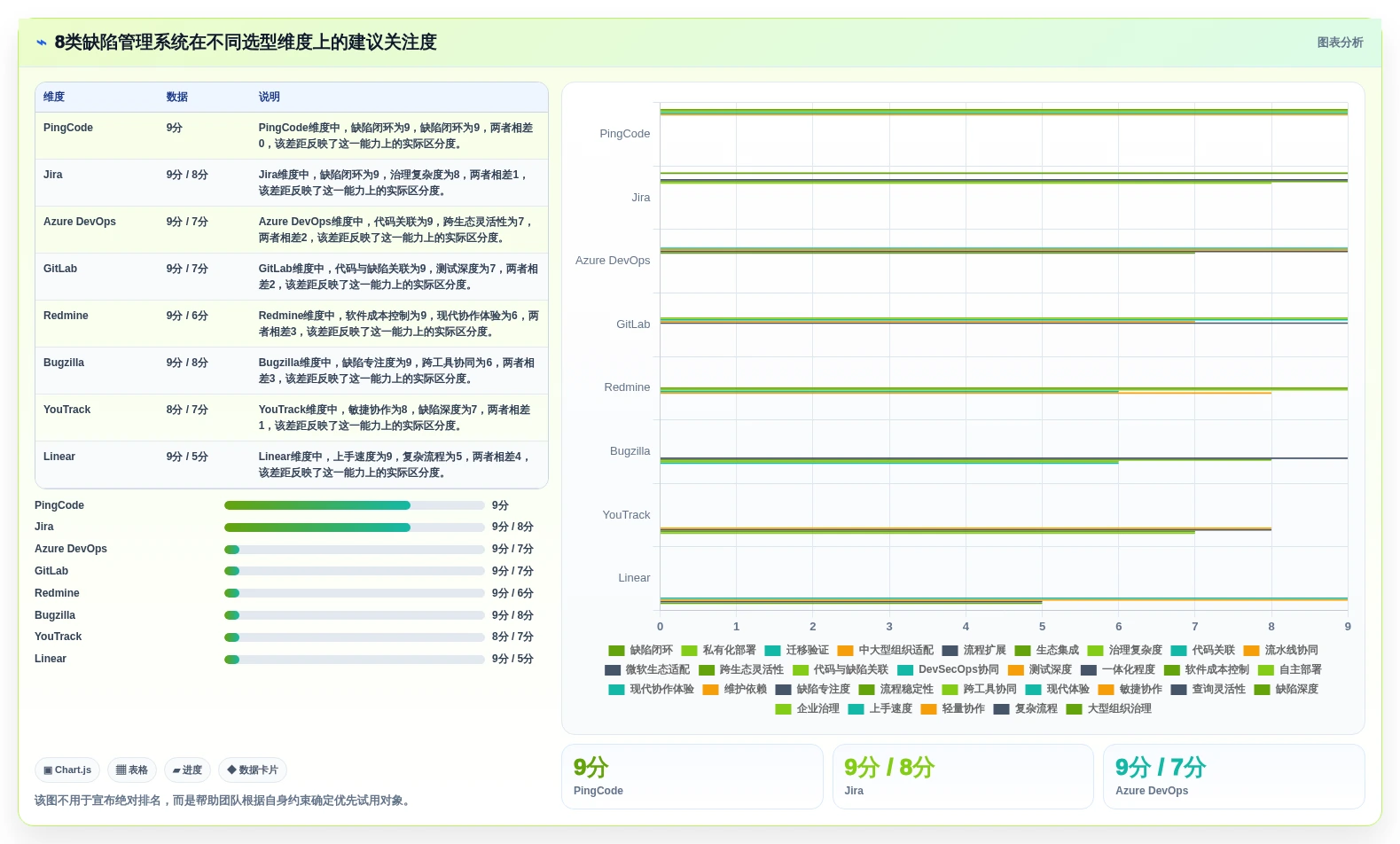Open the 图表分析 label in header
This screenshot has height=844, width=1400.
pyautogui.click(x=1340, y=43)
